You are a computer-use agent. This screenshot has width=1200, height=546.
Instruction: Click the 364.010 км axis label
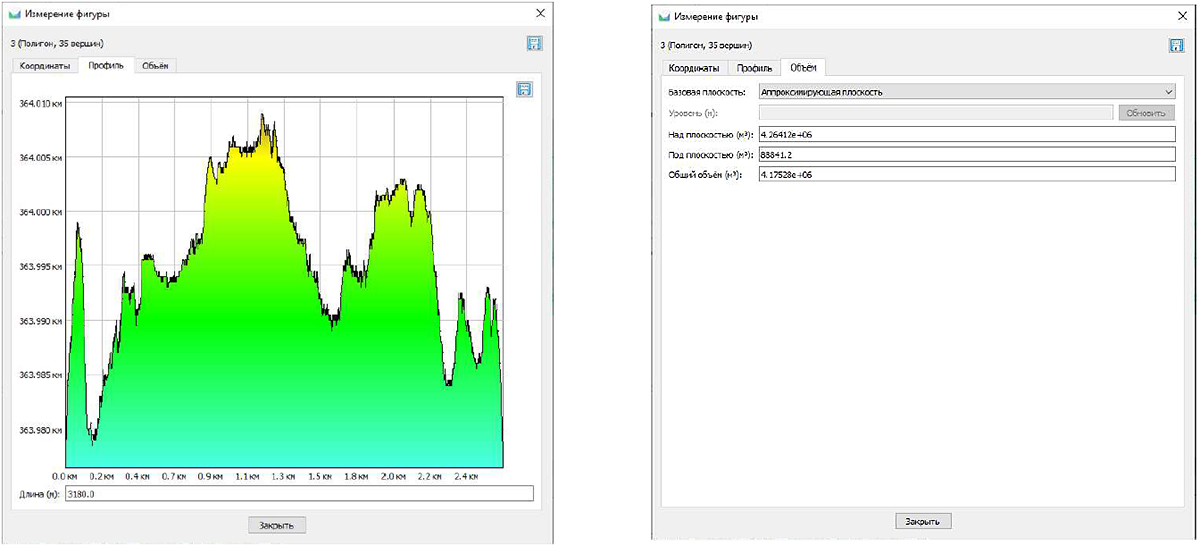point(41,104)
